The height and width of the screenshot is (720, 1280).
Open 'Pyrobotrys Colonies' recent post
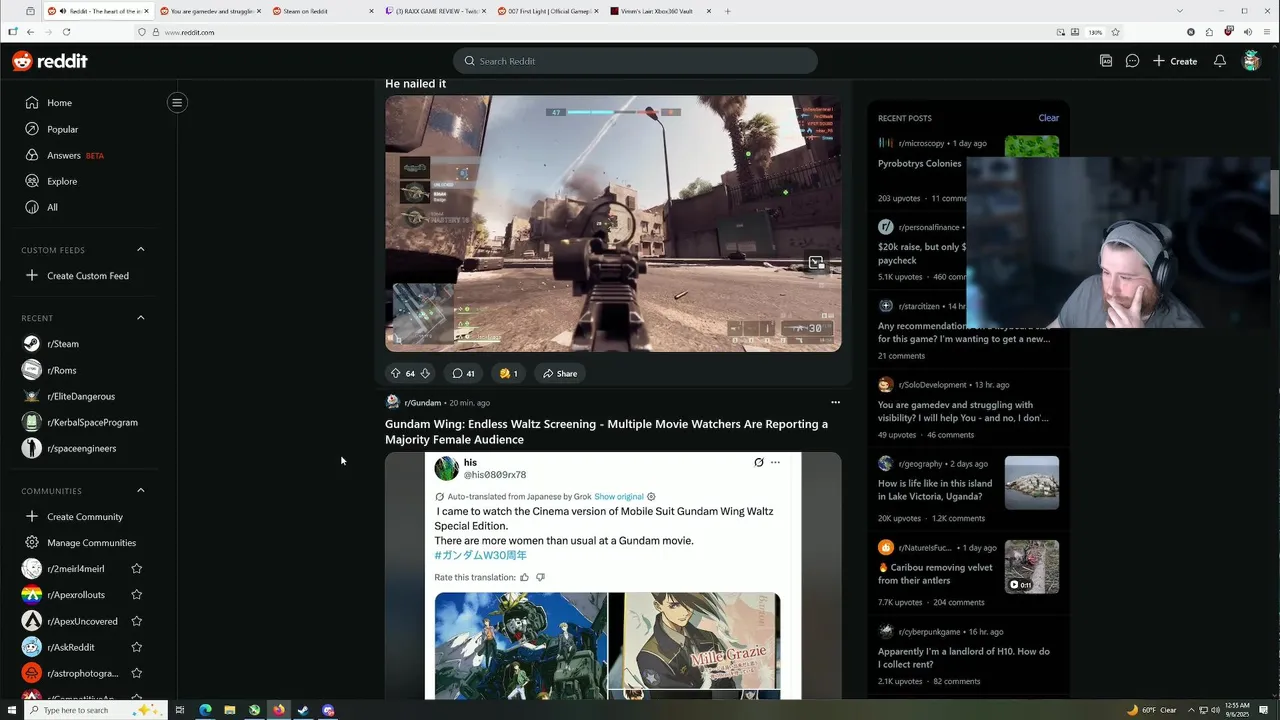click(919, 163)
